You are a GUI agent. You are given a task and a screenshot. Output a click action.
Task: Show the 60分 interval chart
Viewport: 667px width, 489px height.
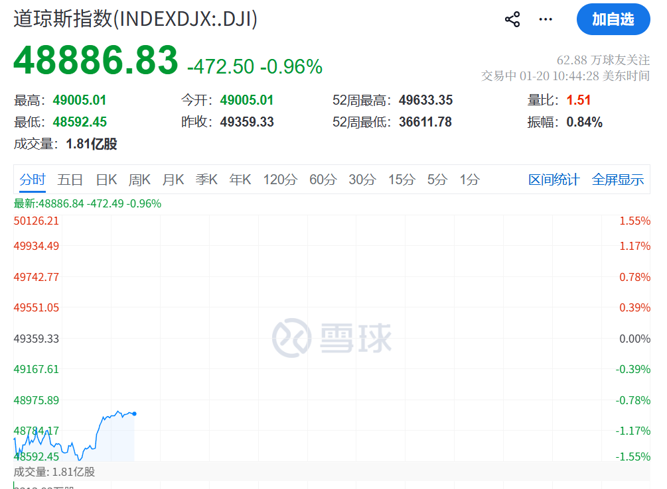(x=323, y=180)
